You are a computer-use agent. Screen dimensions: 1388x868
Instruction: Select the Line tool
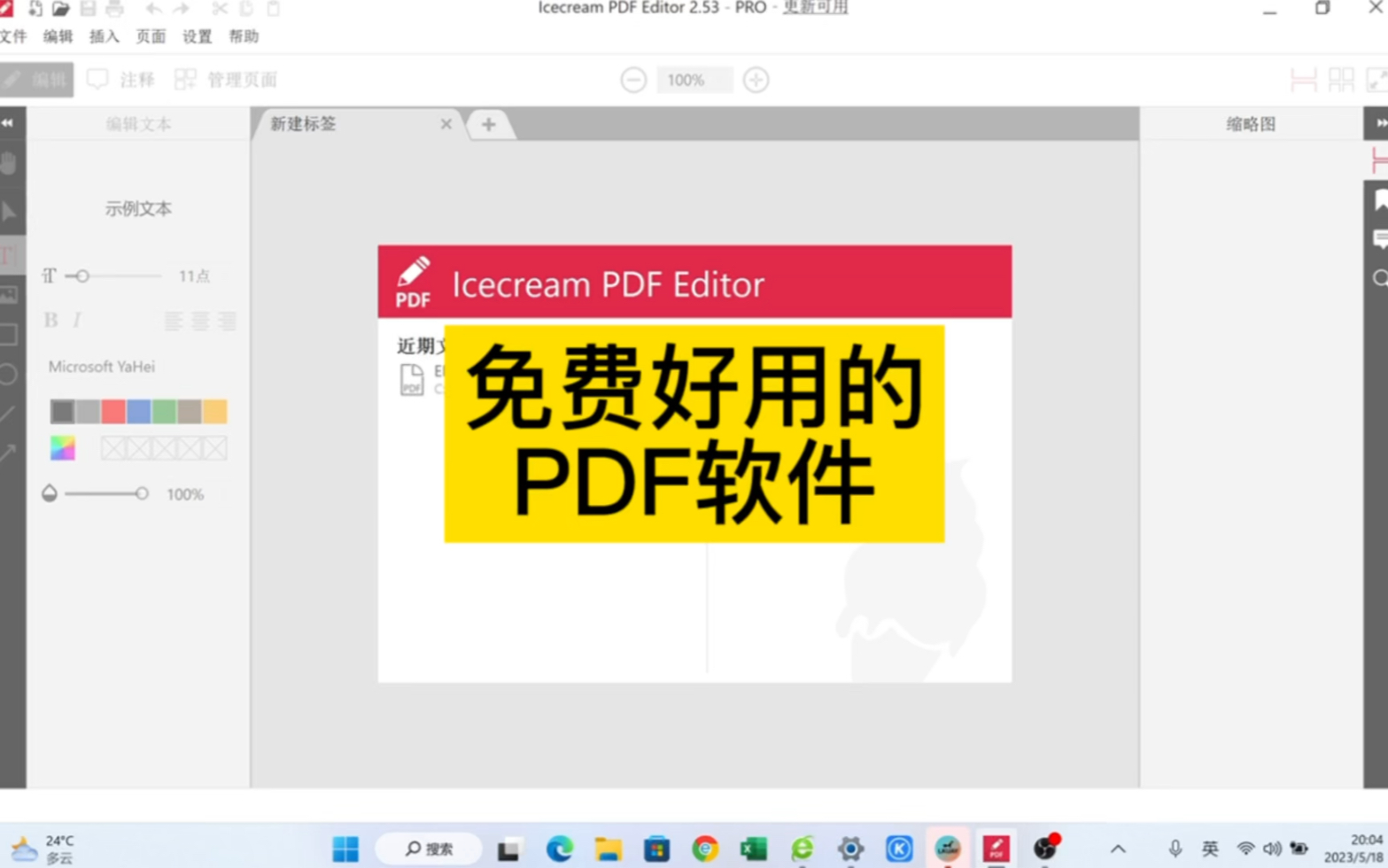point(9,414)
